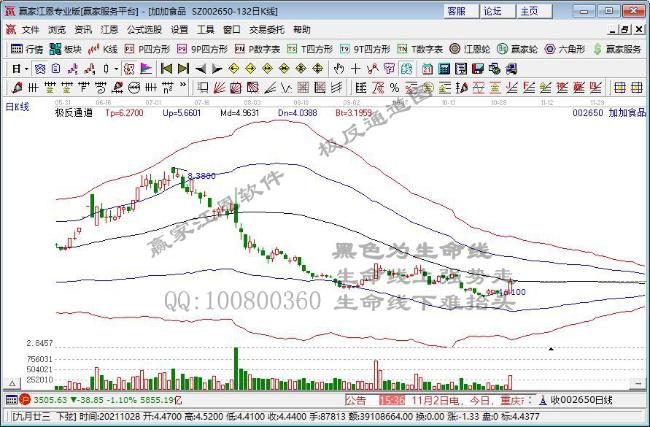Switch to K线 chart view icon
650x427 pixels.
click(x=104, y=48)
